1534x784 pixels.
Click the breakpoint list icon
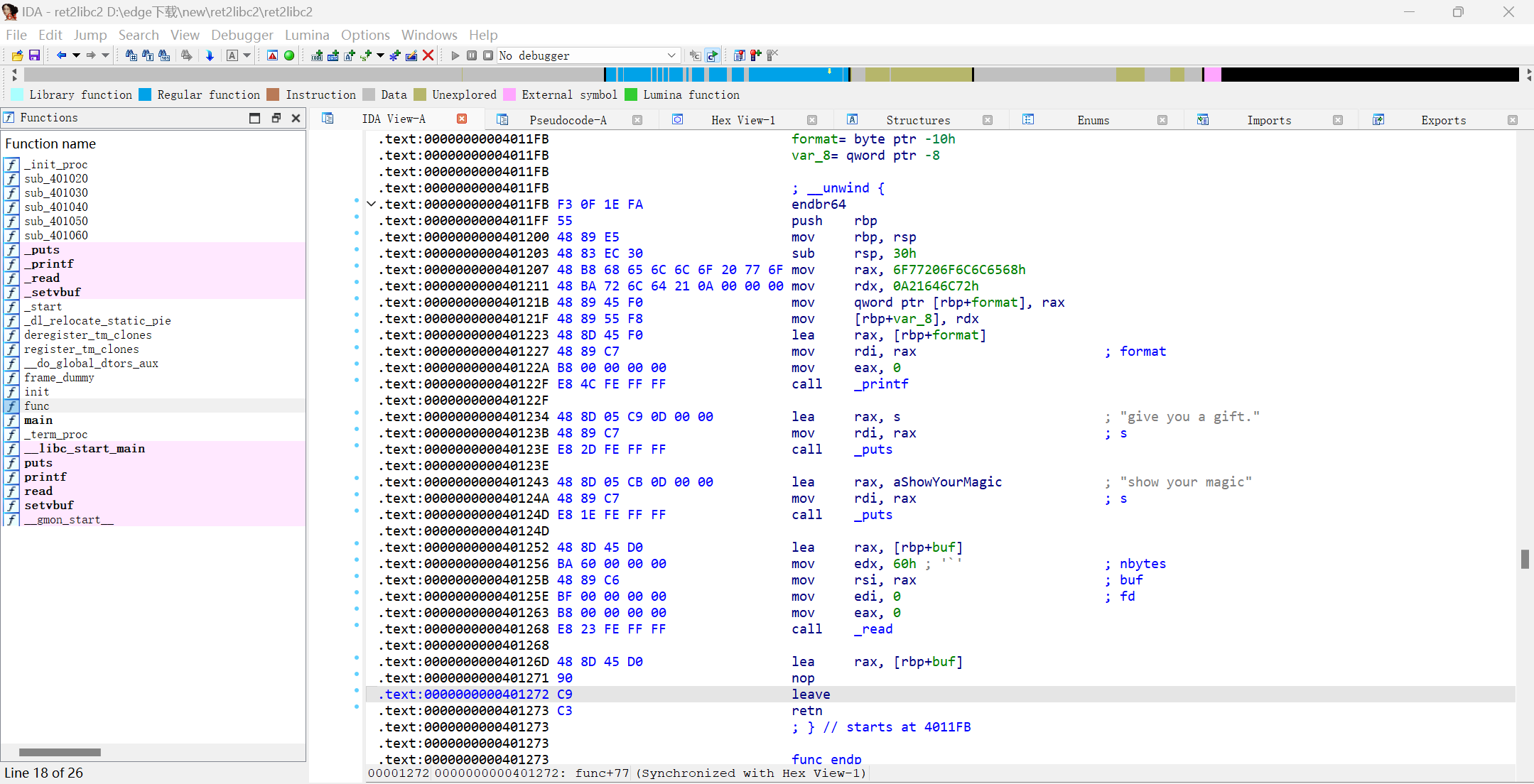point(739,55)
